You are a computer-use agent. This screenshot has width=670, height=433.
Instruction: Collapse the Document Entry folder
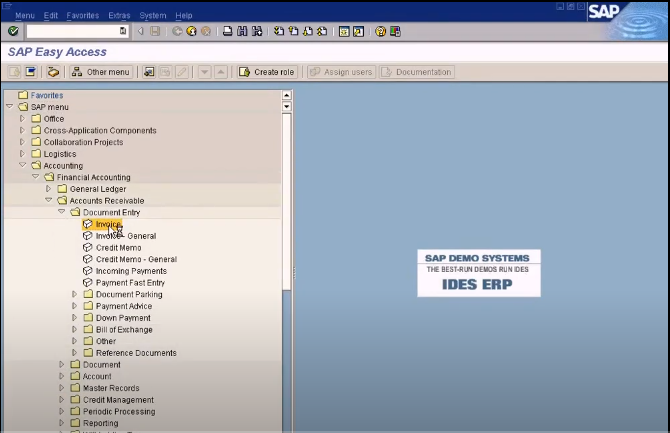point(62,212)
